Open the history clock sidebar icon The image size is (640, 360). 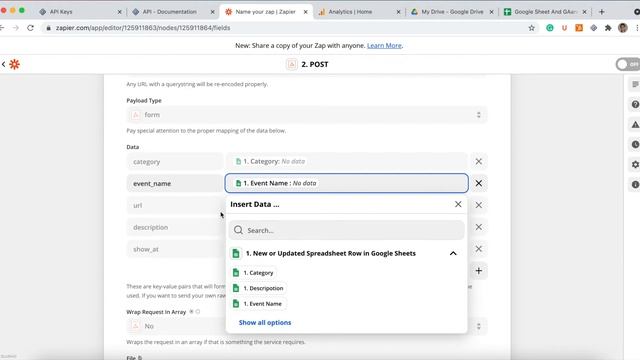point(635,144)
